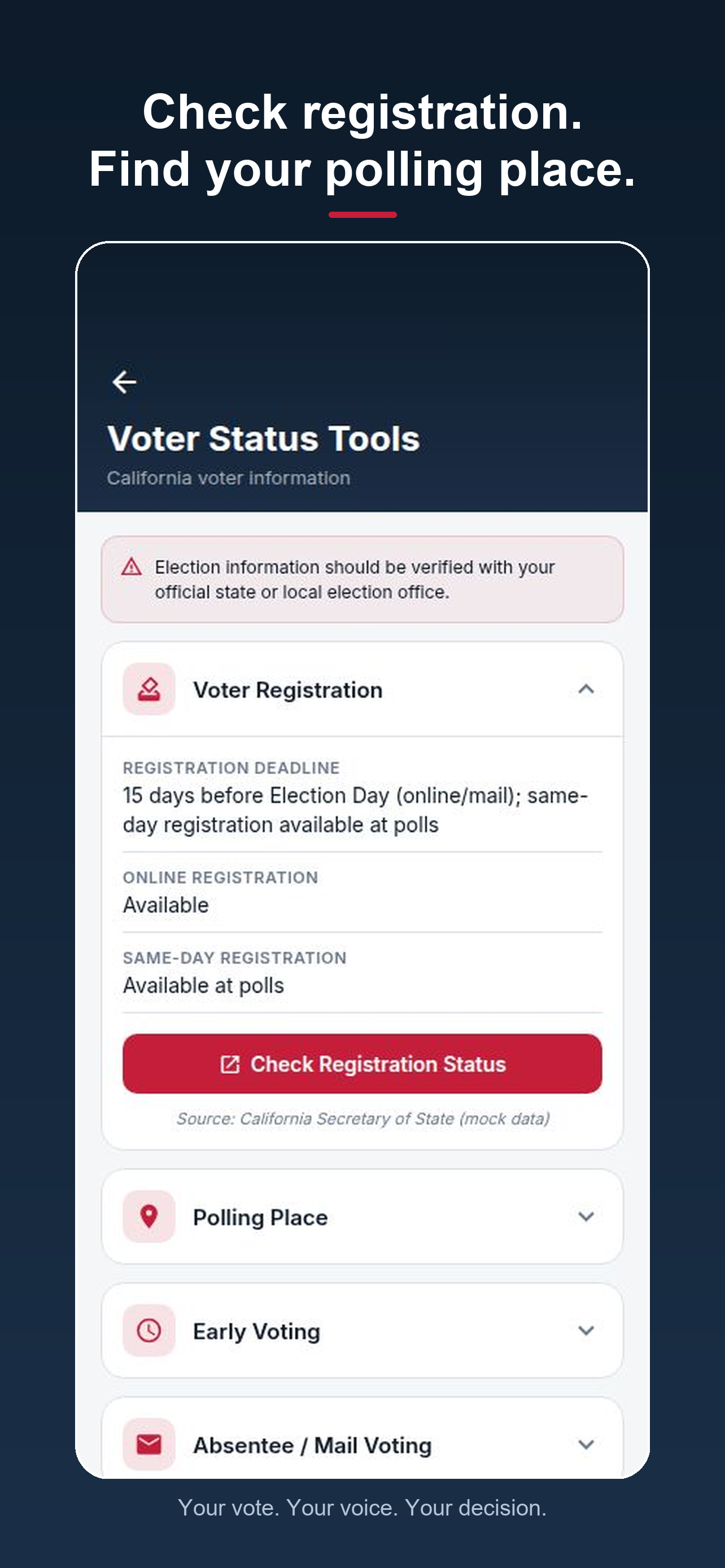The image size is (725, 1568).
Task: Open the Absentee / Mail Voting label
Action: [312, 1445]
